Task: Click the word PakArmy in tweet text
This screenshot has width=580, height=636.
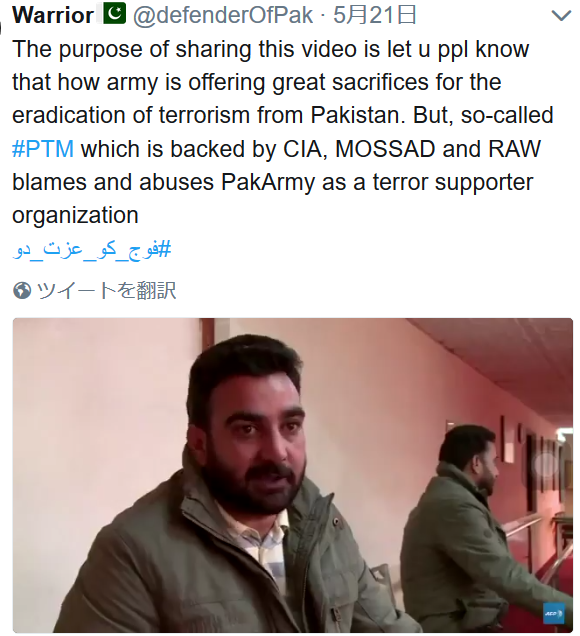Action: [x=268, y=182]
